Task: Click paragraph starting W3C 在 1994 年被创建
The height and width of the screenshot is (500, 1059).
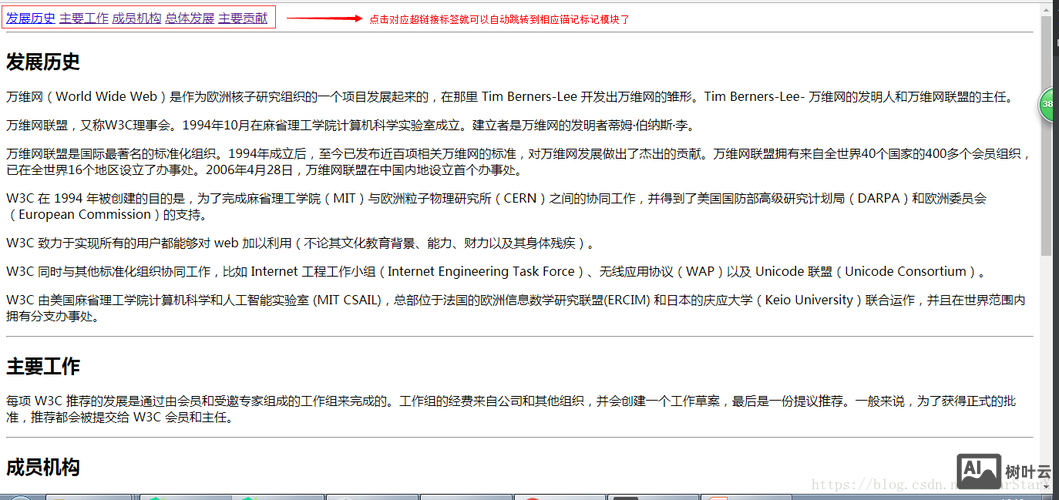Action: tap(496, 207)
